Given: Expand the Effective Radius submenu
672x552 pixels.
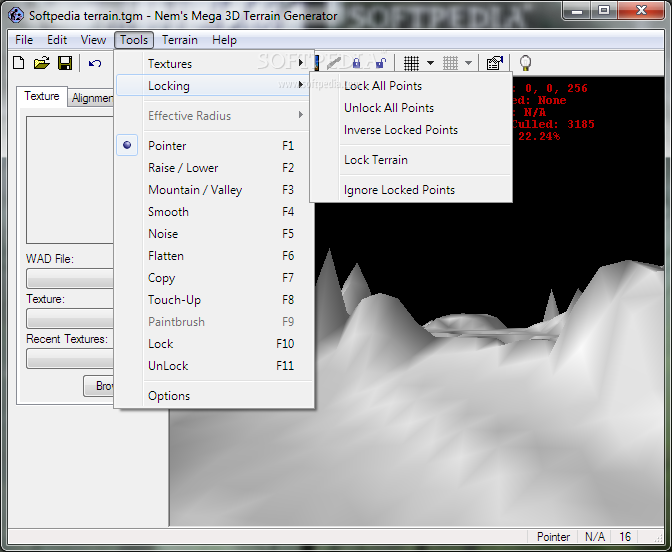Looking at the screenshot, I should 215,115.
